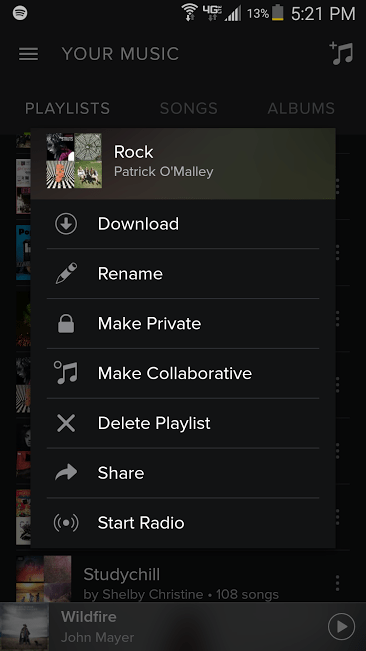Switch to the ALBUMS tab
The width and height of the screenshot is (366, 651).
[x=301, y=108]
